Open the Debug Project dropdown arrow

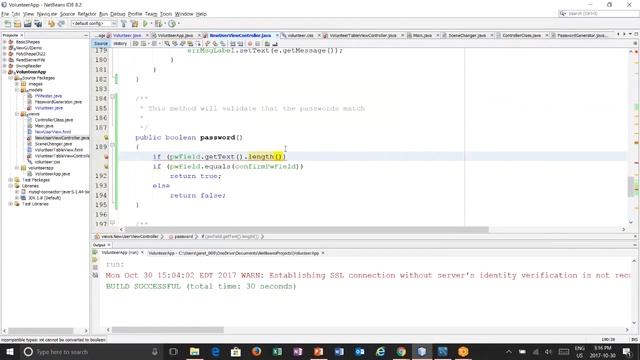point(164,24)
